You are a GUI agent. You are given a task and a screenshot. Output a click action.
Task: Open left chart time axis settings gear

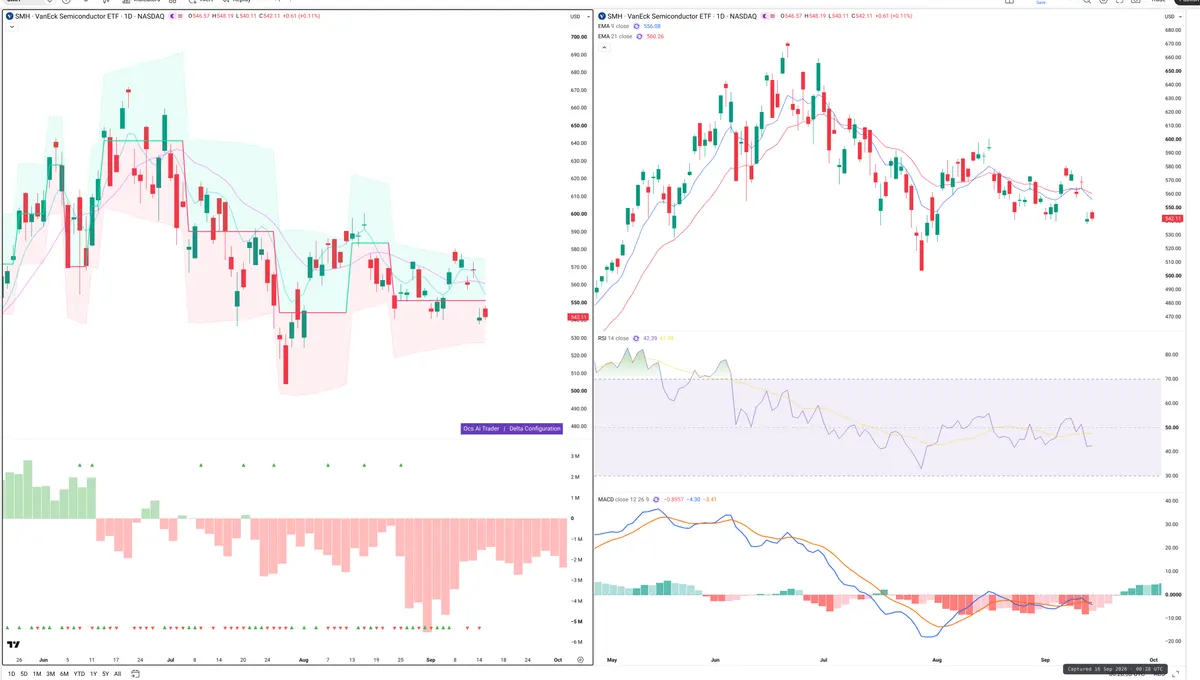(x=580, y=661)
